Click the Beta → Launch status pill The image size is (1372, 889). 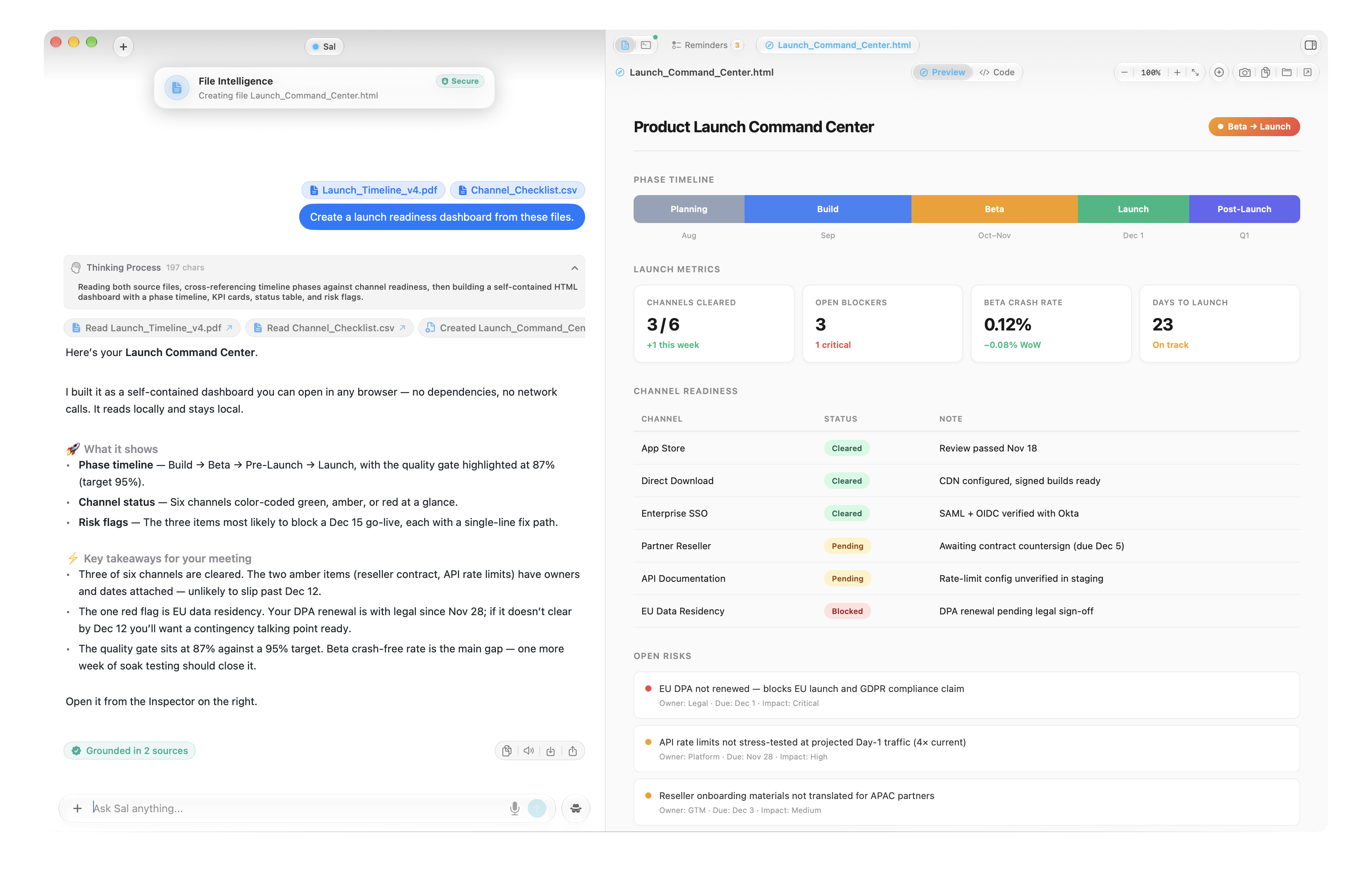point(1254,127)
